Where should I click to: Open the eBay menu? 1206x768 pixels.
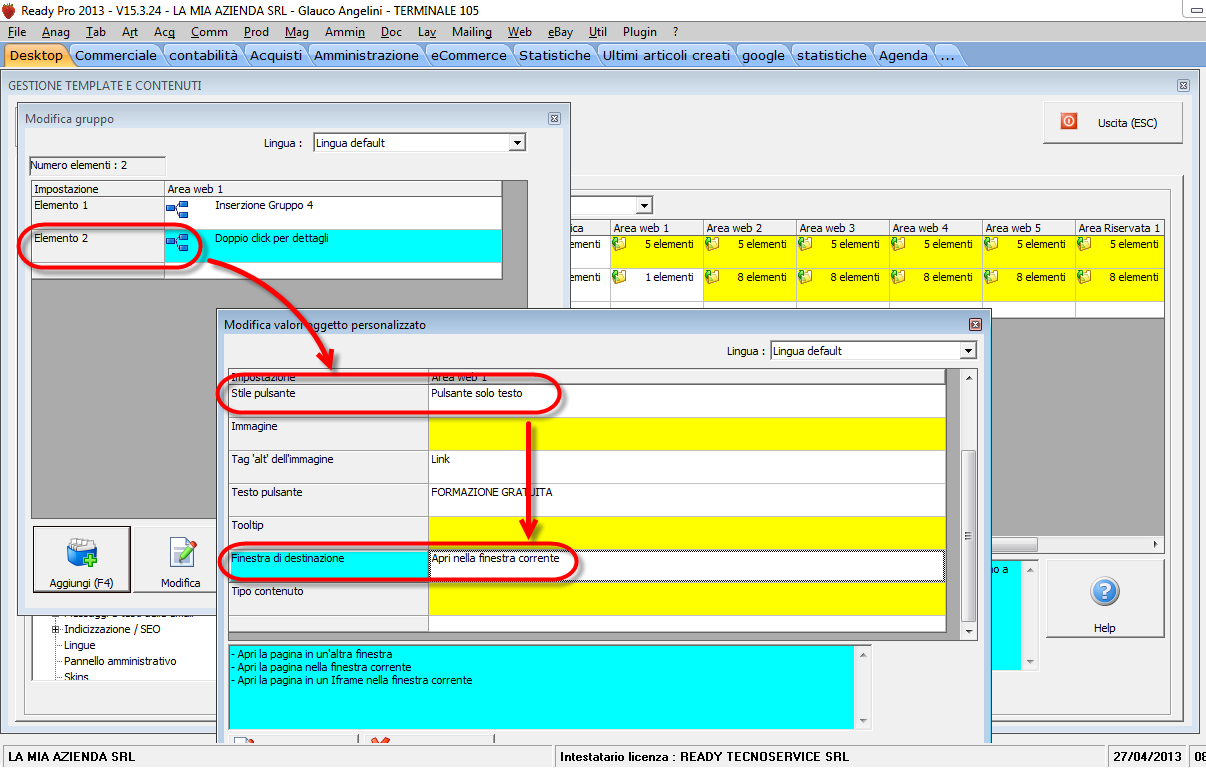[560, 32]
